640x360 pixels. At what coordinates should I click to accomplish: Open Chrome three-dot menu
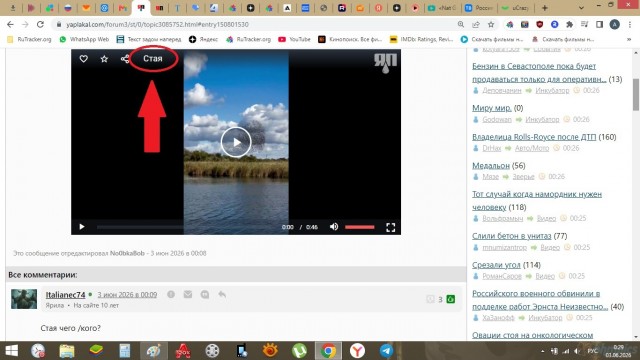pyautogui.click(x=630, y=24)
